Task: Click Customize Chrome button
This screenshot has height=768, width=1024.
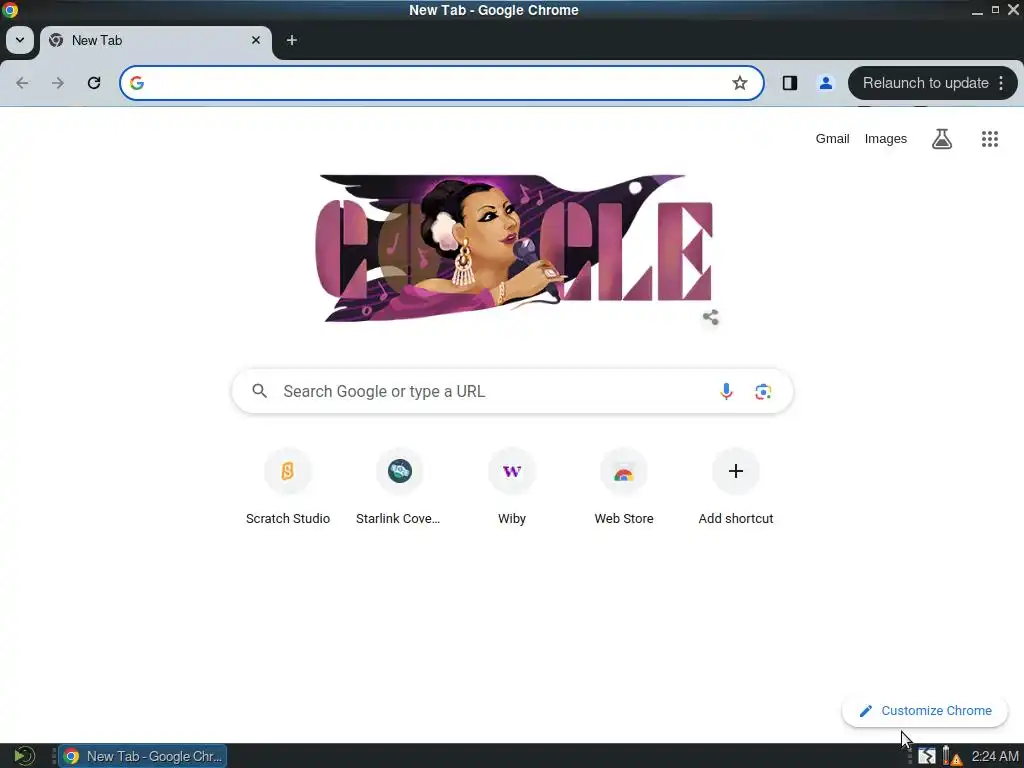Action: tap(925, 711)
